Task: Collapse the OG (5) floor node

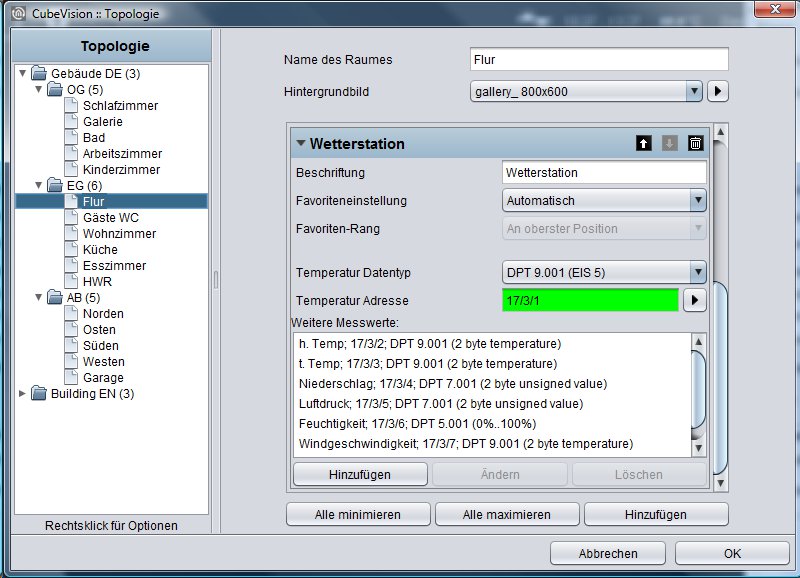Action: [38, 89]
